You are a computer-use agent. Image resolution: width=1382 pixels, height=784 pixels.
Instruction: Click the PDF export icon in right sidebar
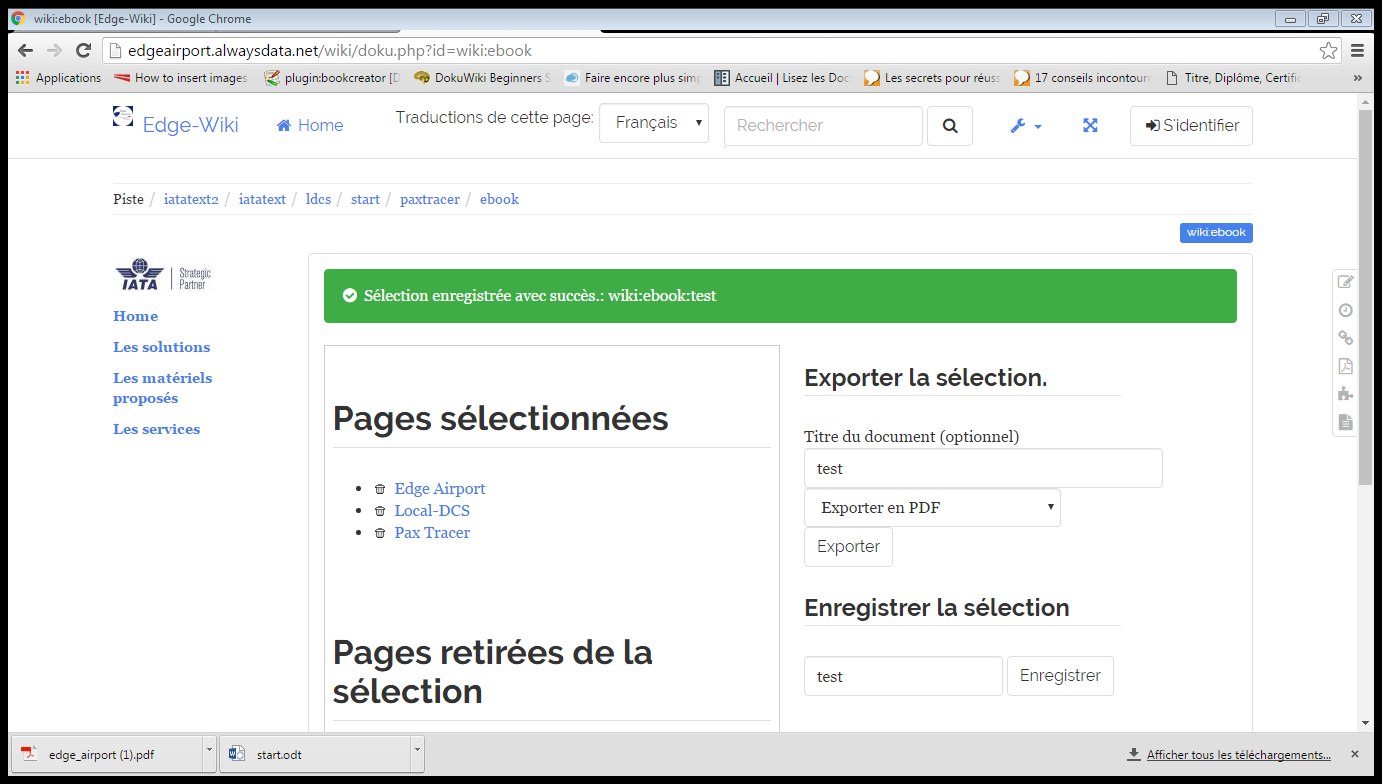tap(1346, 366)
